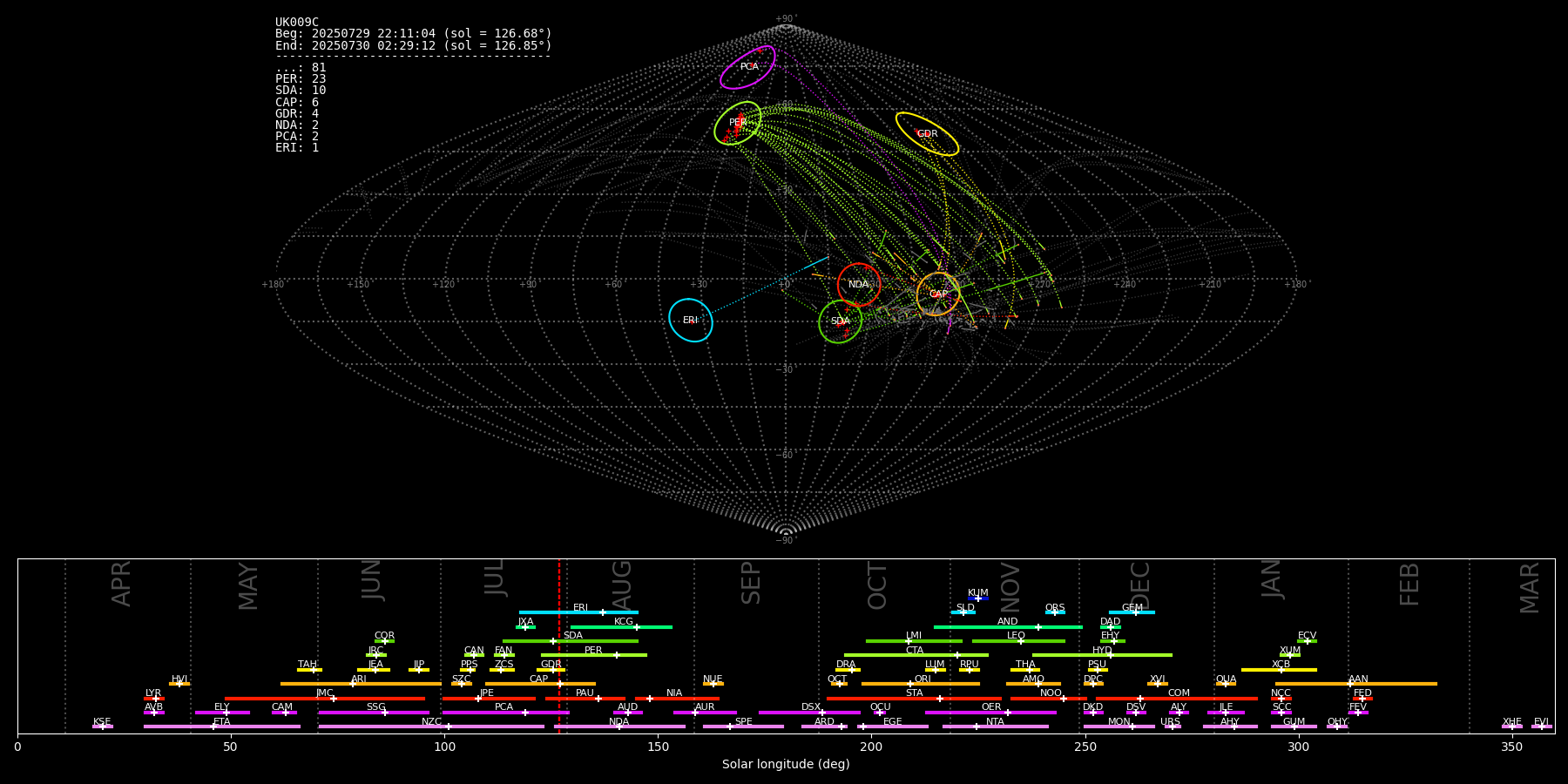Click the red NDA radiant circle on map
Screen dimensions: 1568x784
click(859, 285)
